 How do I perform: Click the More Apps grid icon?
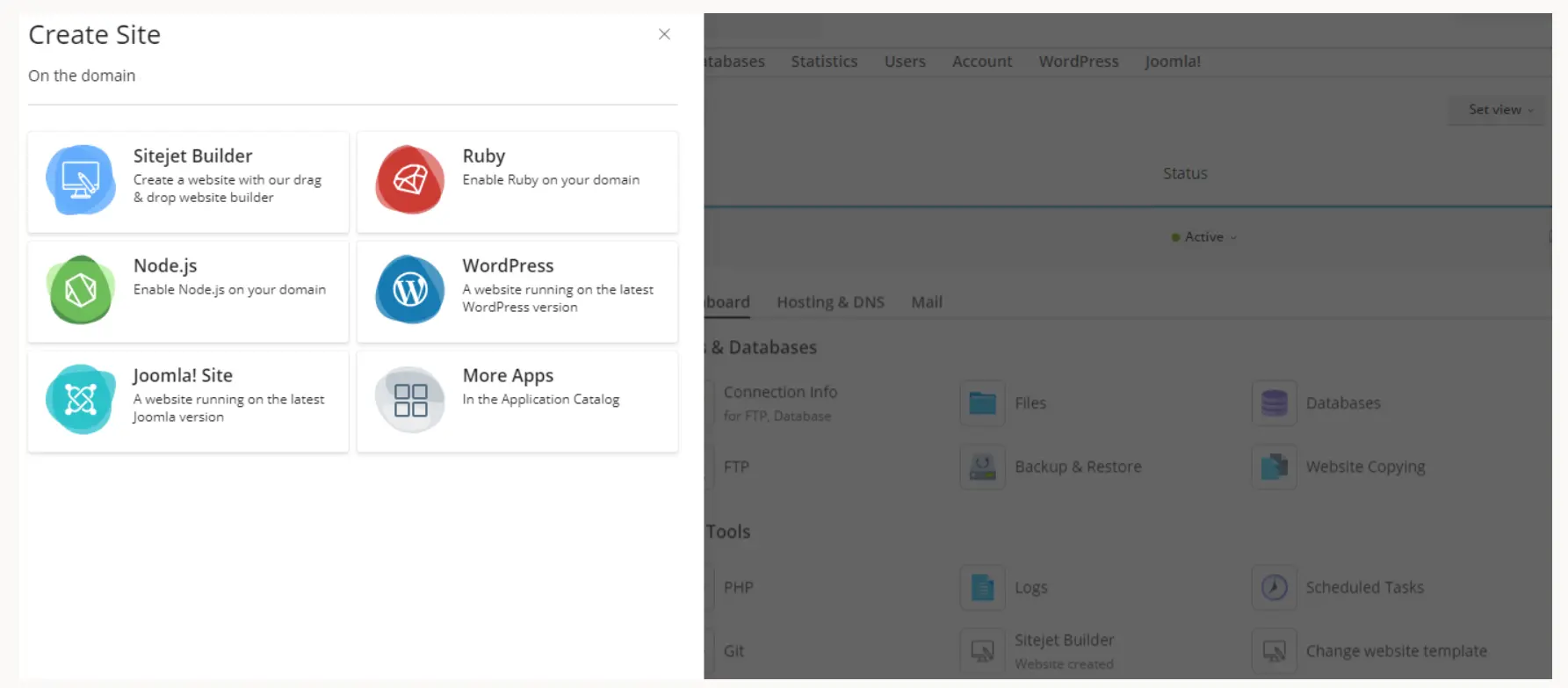(x=409, y=400)
